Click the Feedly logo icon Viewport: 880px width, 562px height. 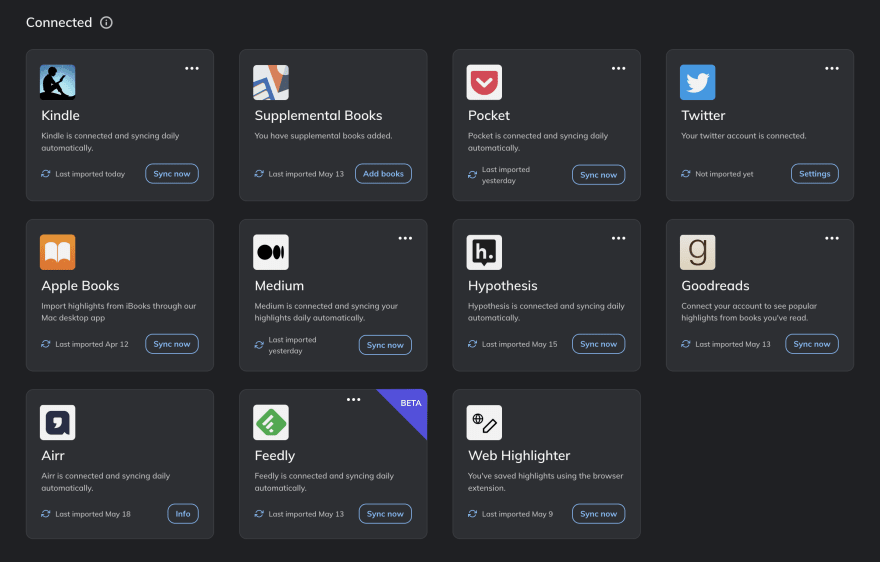(271, 422)
